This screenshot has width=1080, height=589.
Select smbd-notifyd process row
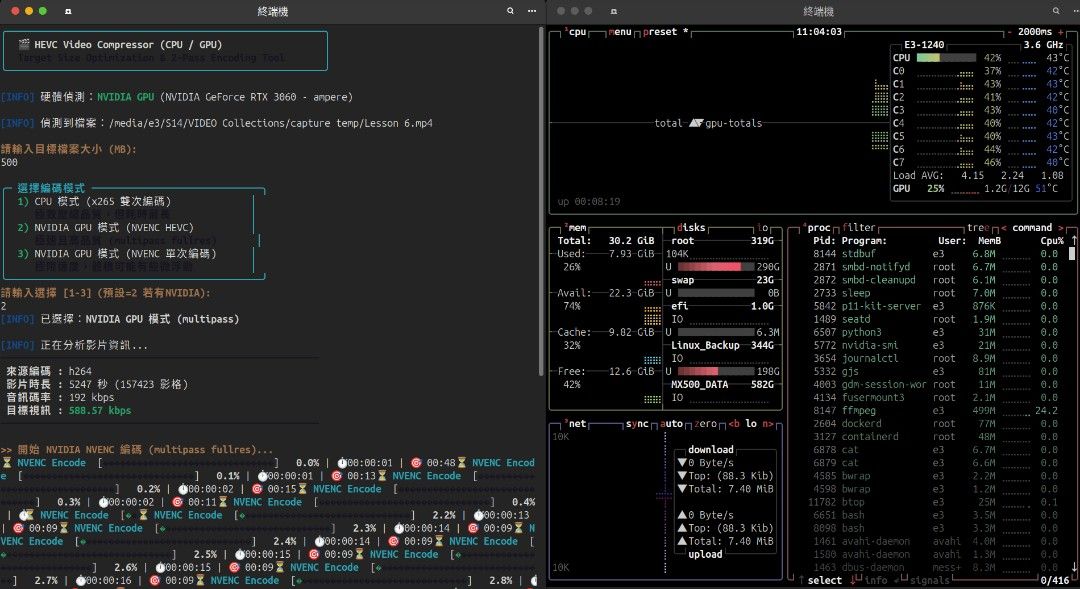pos(938,267)
